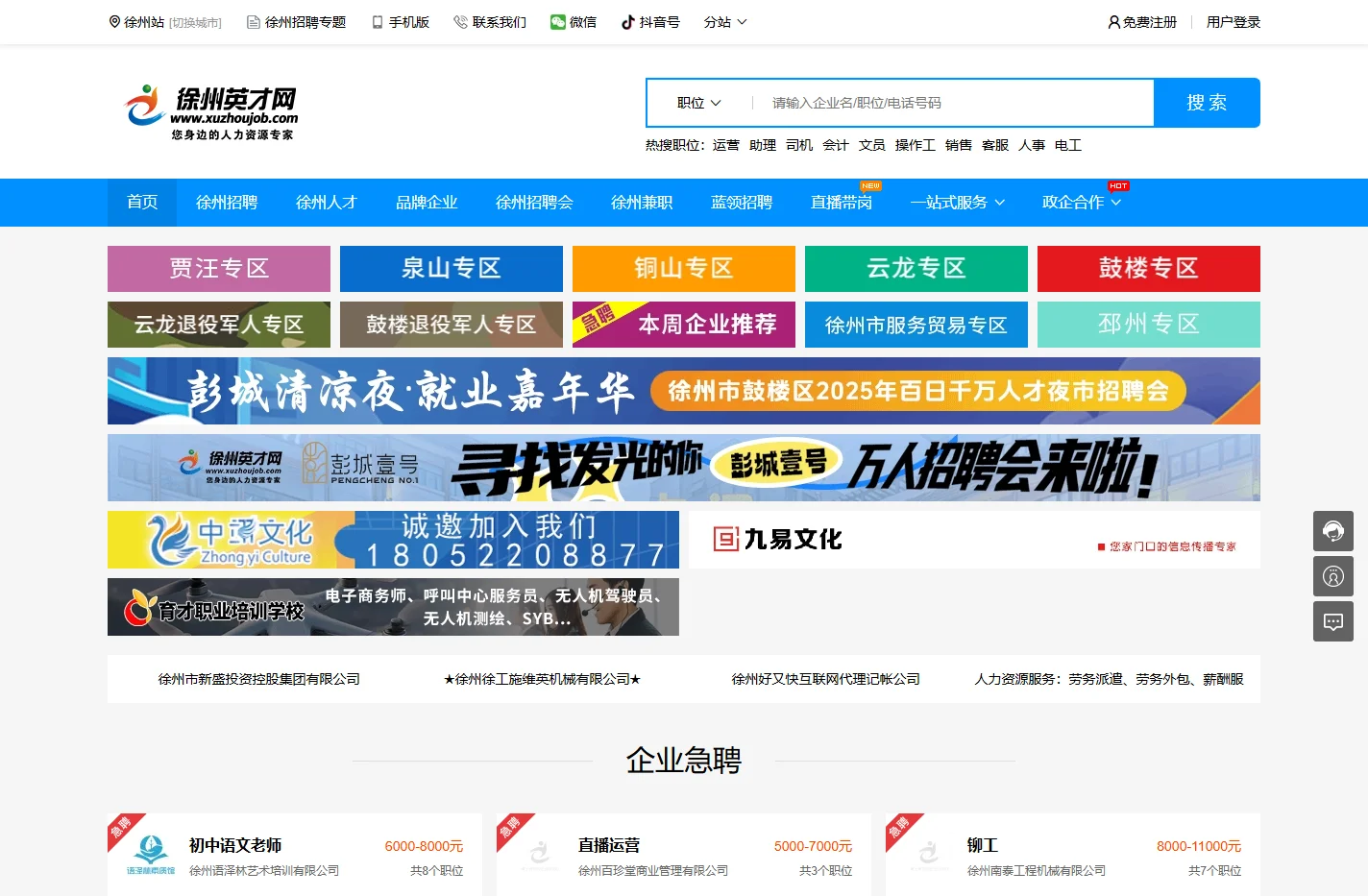The height and width of the screenshot is (896, 1368).
Task: Open the 云龙退役军人专区 tile
Action: (219, 325)
